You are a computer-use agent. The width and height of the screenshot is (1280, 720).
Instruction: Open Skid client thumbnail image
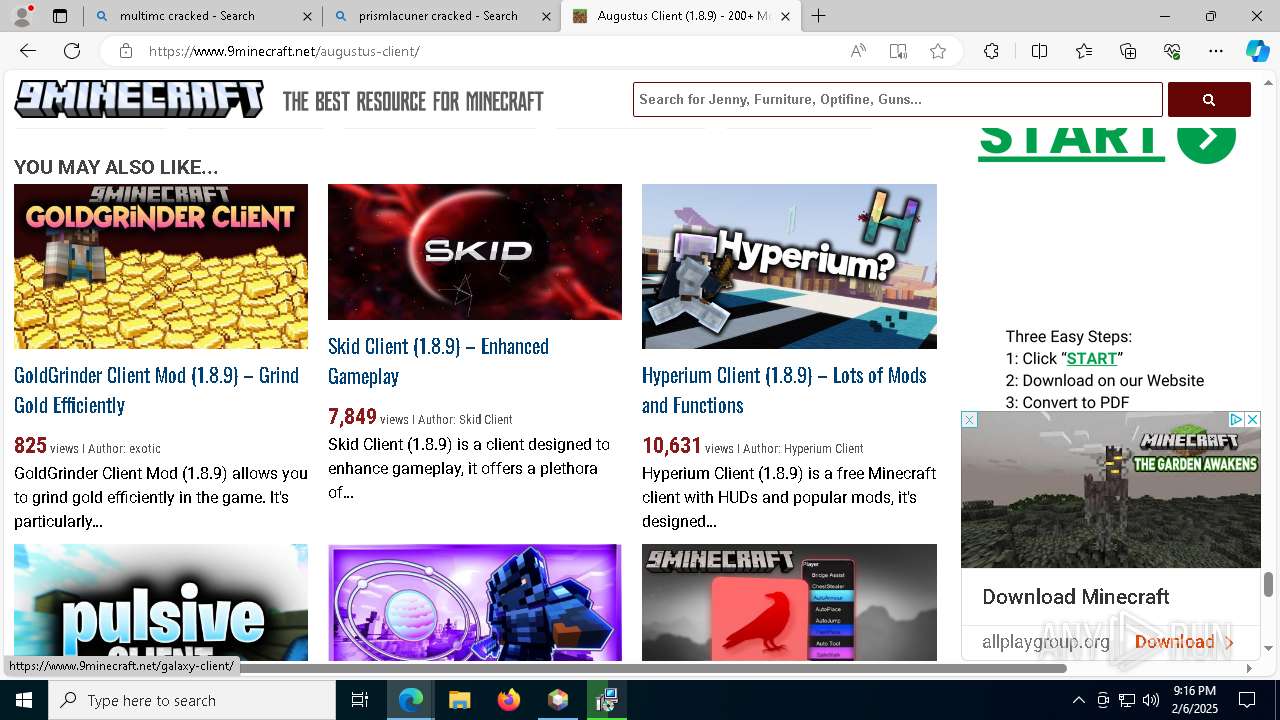click(475, 252)
